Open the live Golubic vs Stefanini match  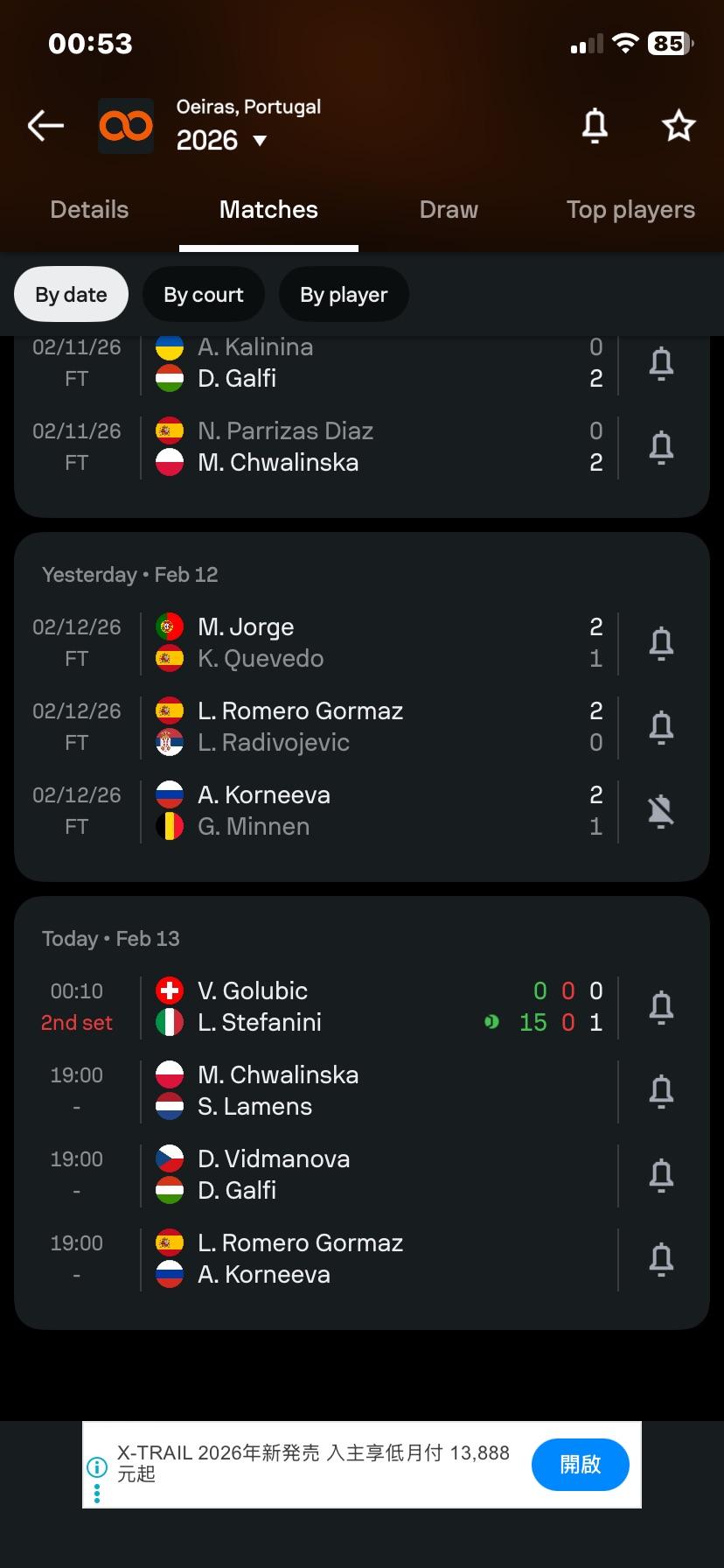350,1006
